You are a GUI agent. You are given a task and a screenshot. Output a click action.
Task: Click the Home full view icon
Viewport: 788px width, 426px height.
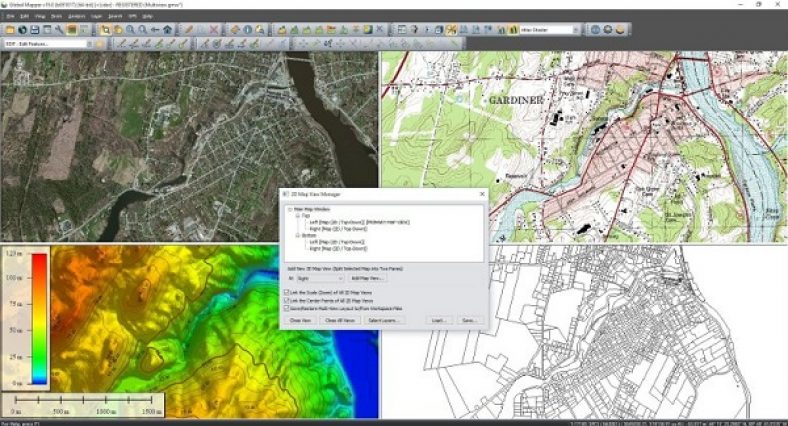point(168,30)
